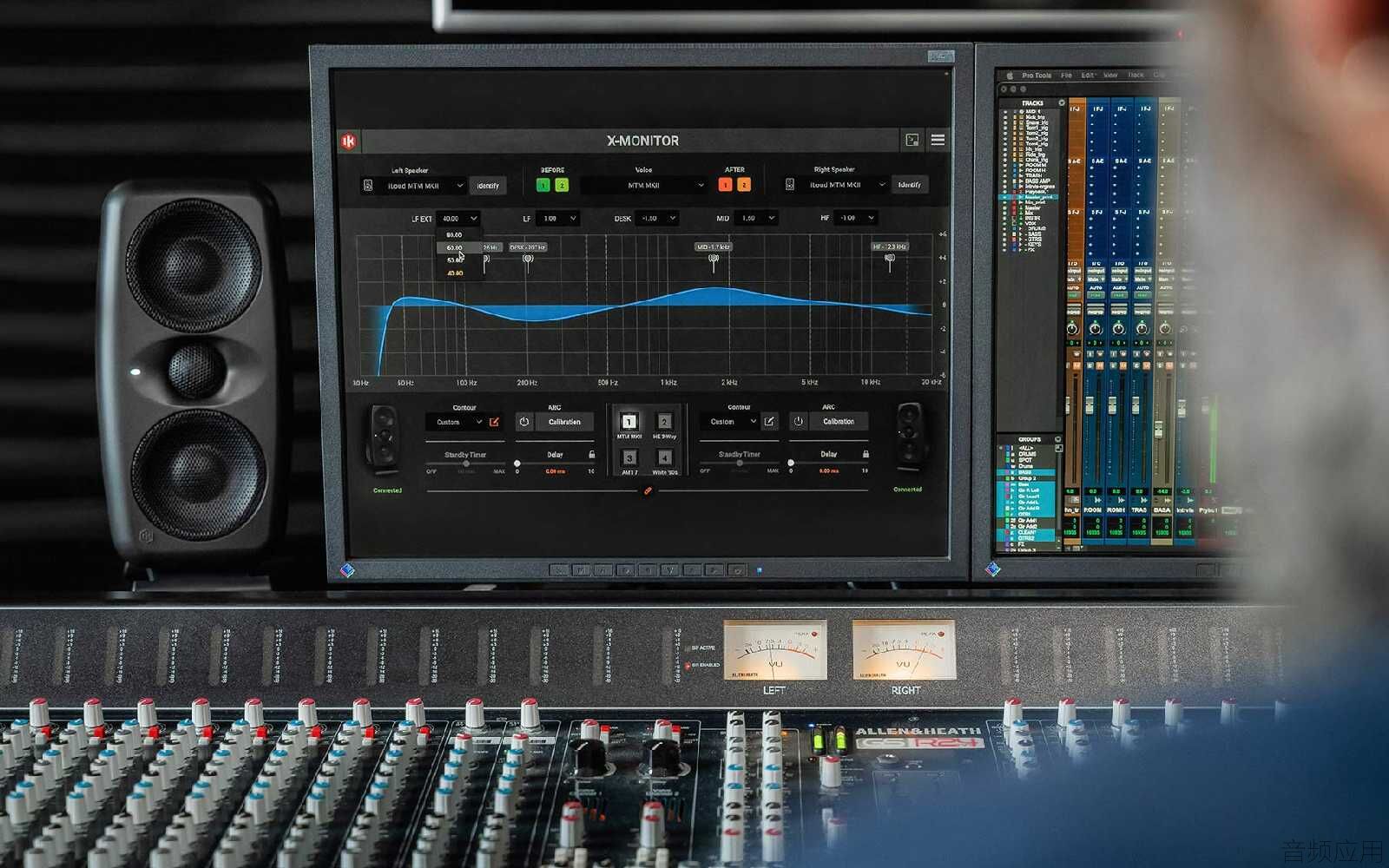Image resolution: width=1389 pixels, height=868 pixels.
Task: Open the File menu in Pro Tools
Action: (x=1066, y=76)
